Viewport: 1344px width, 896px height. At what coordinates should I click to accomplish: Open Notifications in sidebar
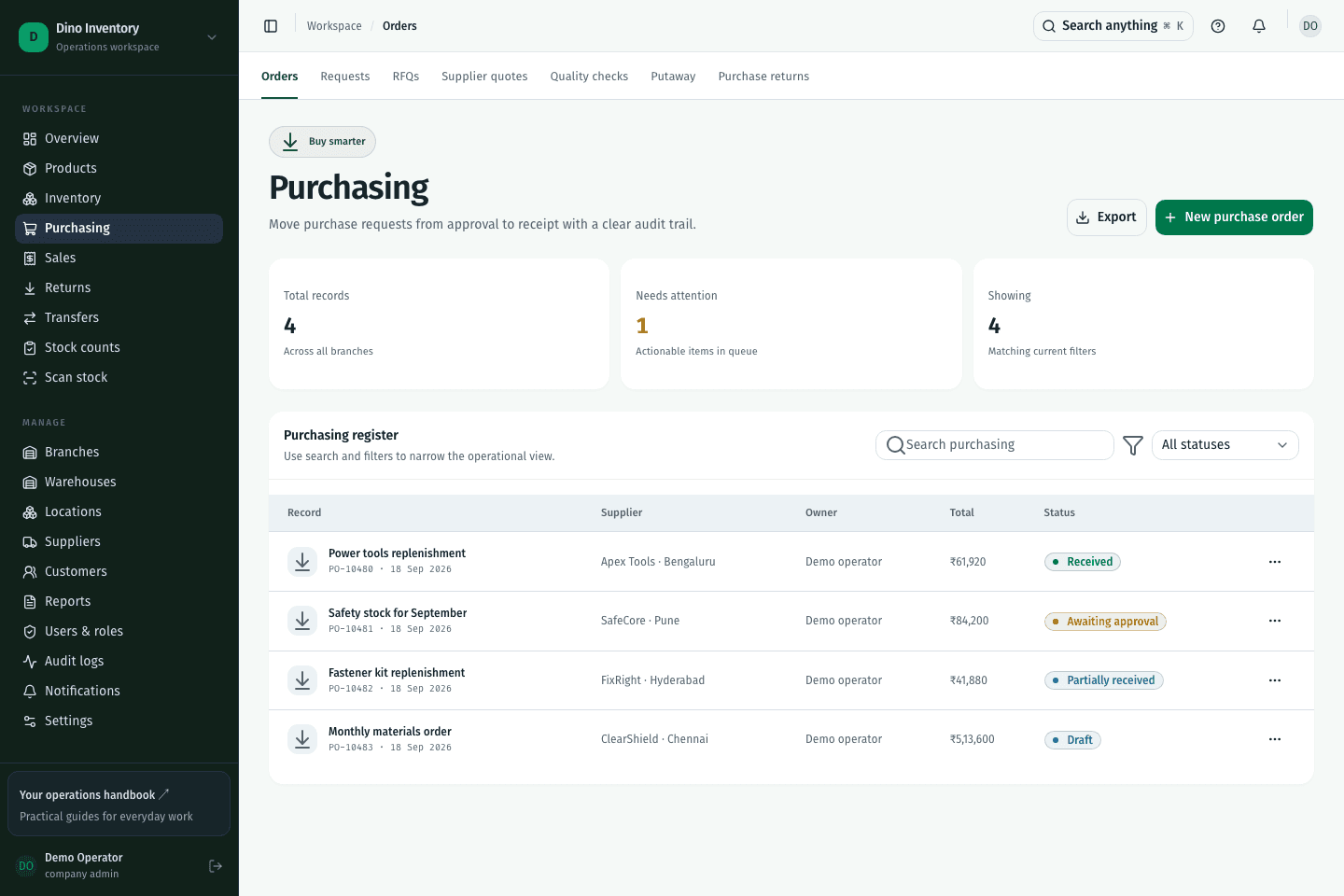(x=119, y=691)
